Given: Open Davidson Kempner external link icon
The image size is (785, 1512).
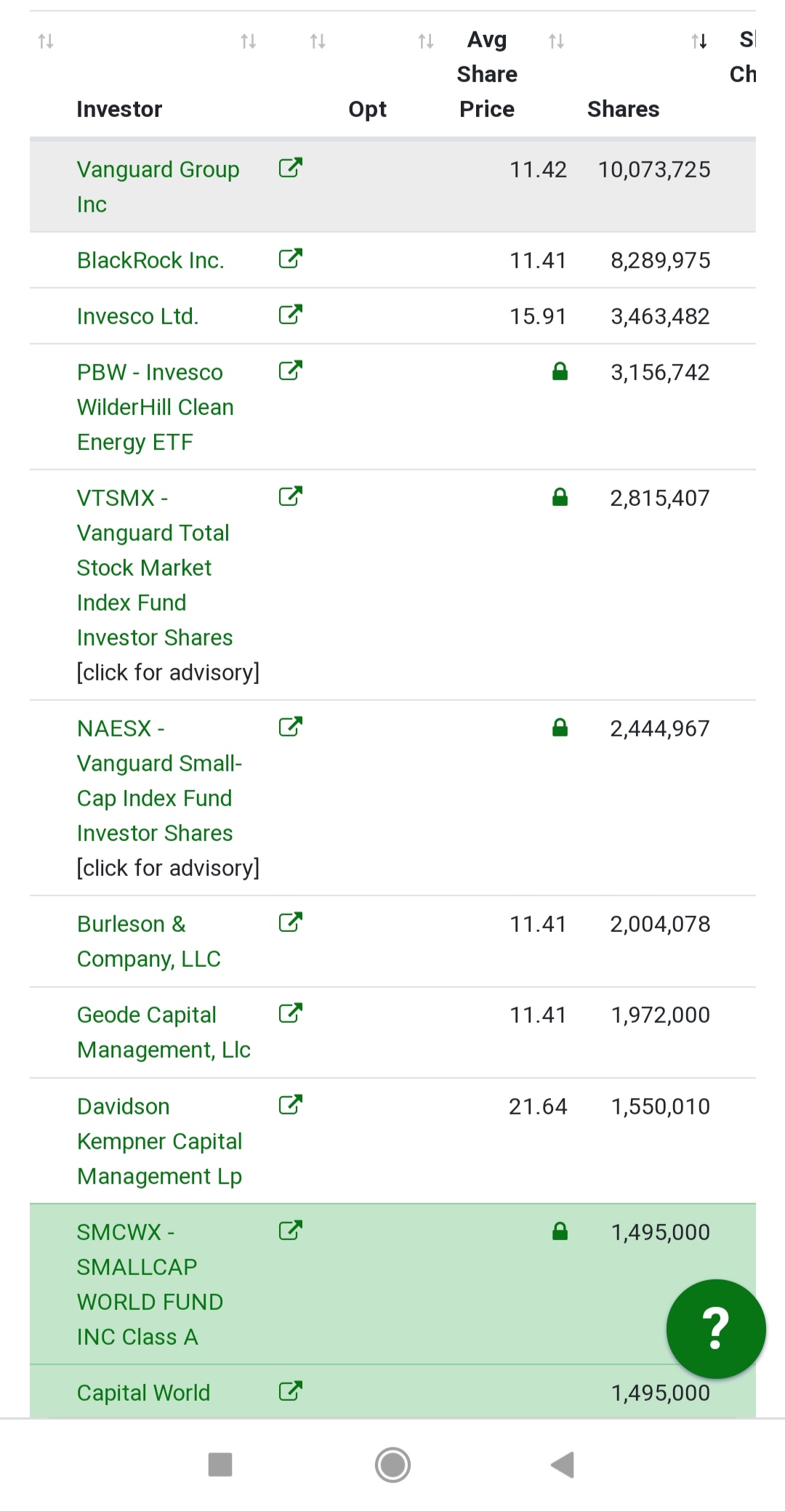Looking at the screenshot, I should click(x=290, y=1104).
